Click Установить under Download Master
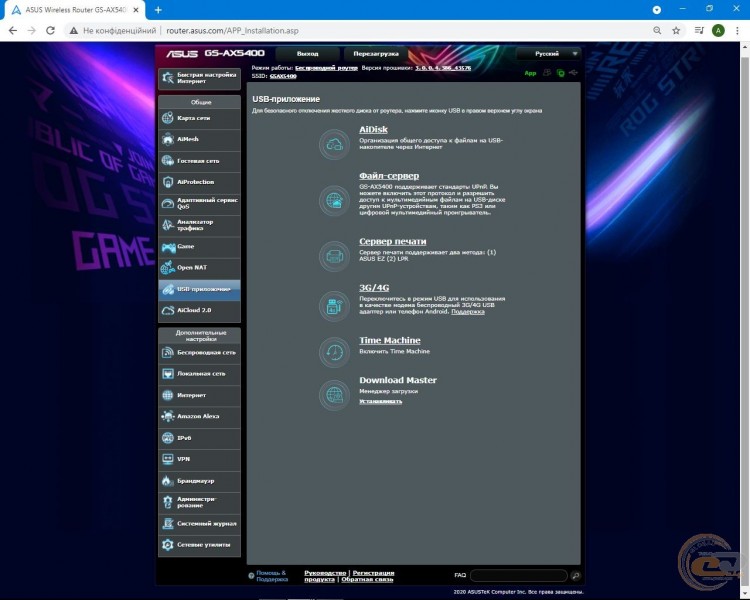The height and width of the screenshot is (600, 750). pyautogui.click(x=381, y=401)
